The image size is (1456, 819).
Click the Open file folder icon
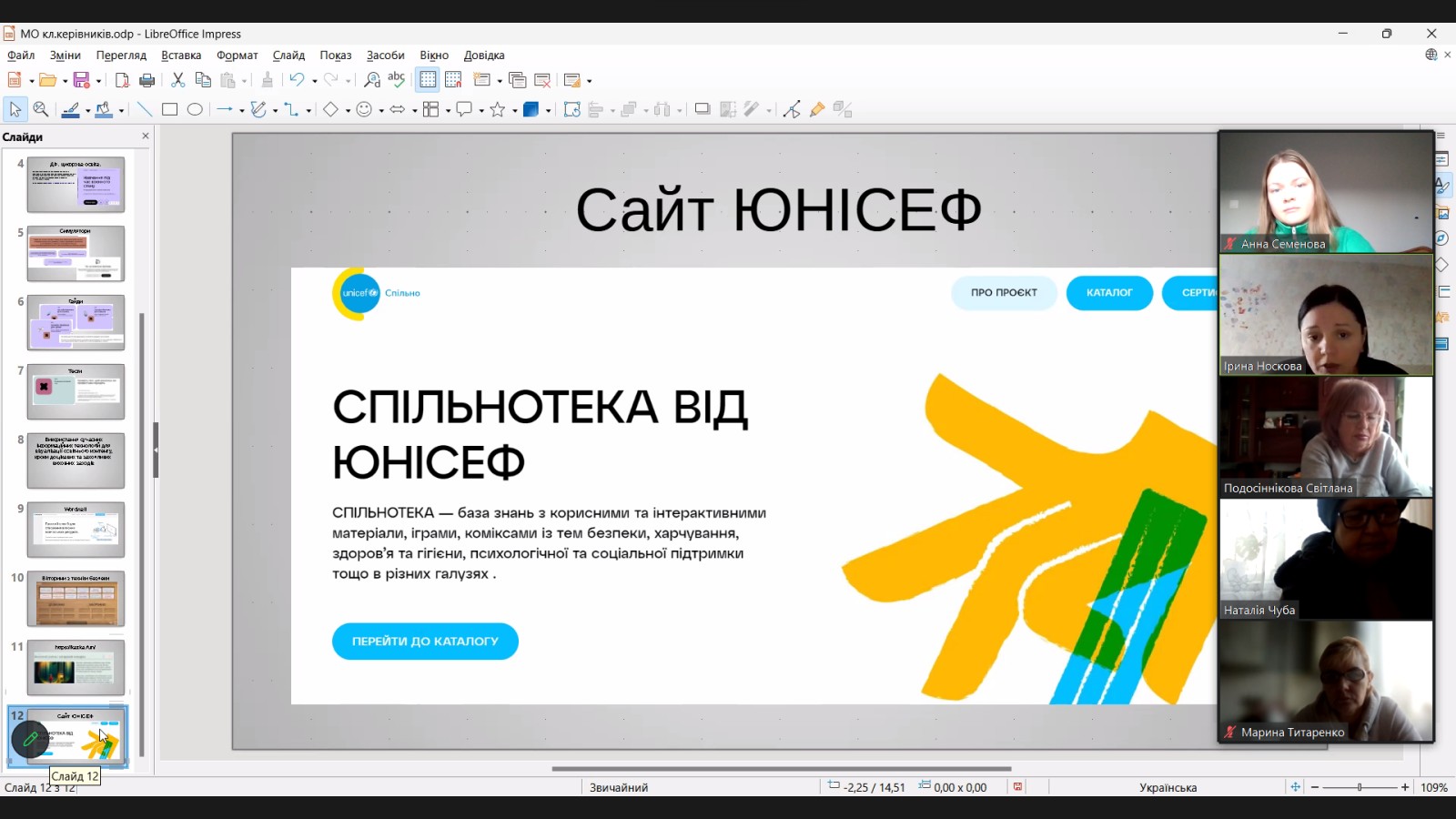47,80
